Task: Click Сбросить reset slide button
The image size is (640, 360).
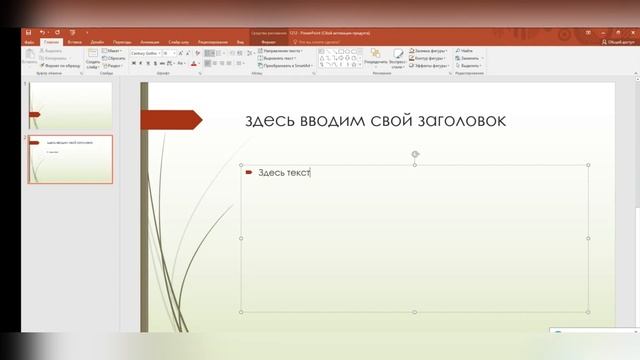Action: point(114,58)
